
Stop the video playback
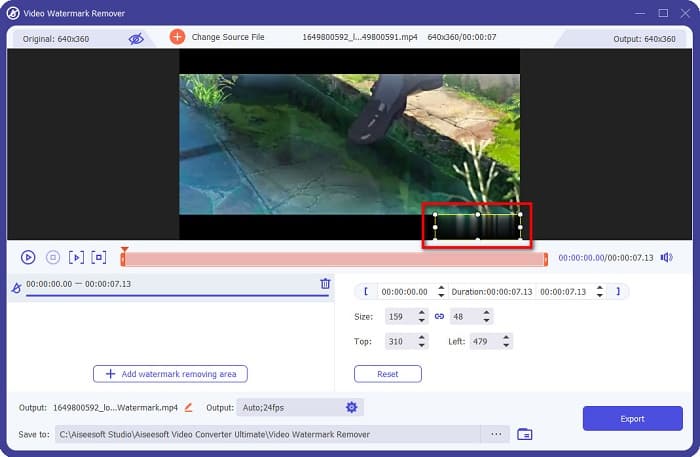53,258
